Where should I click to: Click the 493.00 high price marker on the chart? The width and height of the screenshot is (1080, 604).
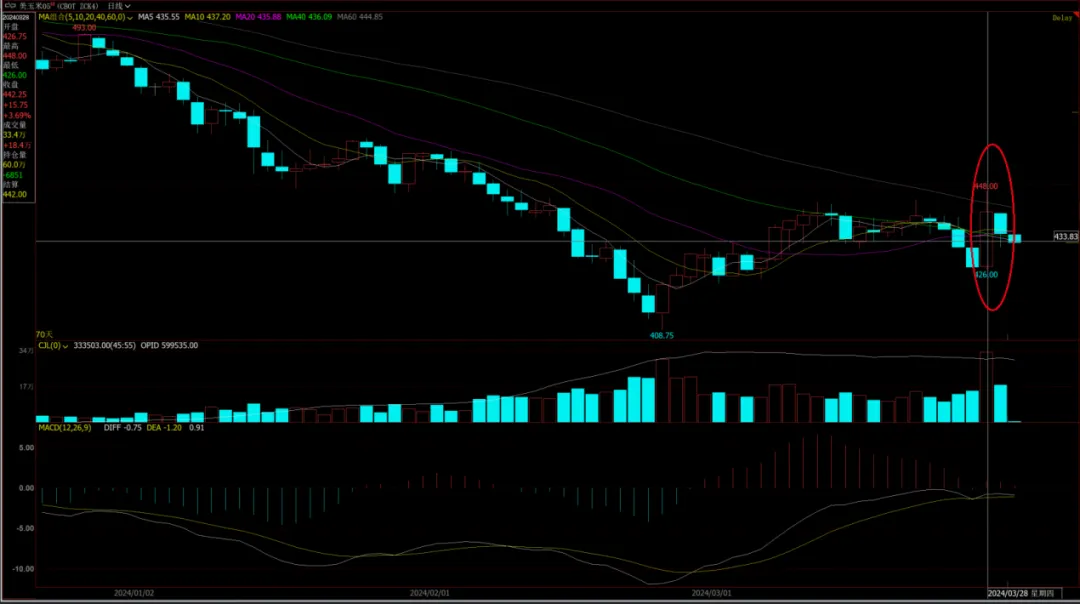84,28
